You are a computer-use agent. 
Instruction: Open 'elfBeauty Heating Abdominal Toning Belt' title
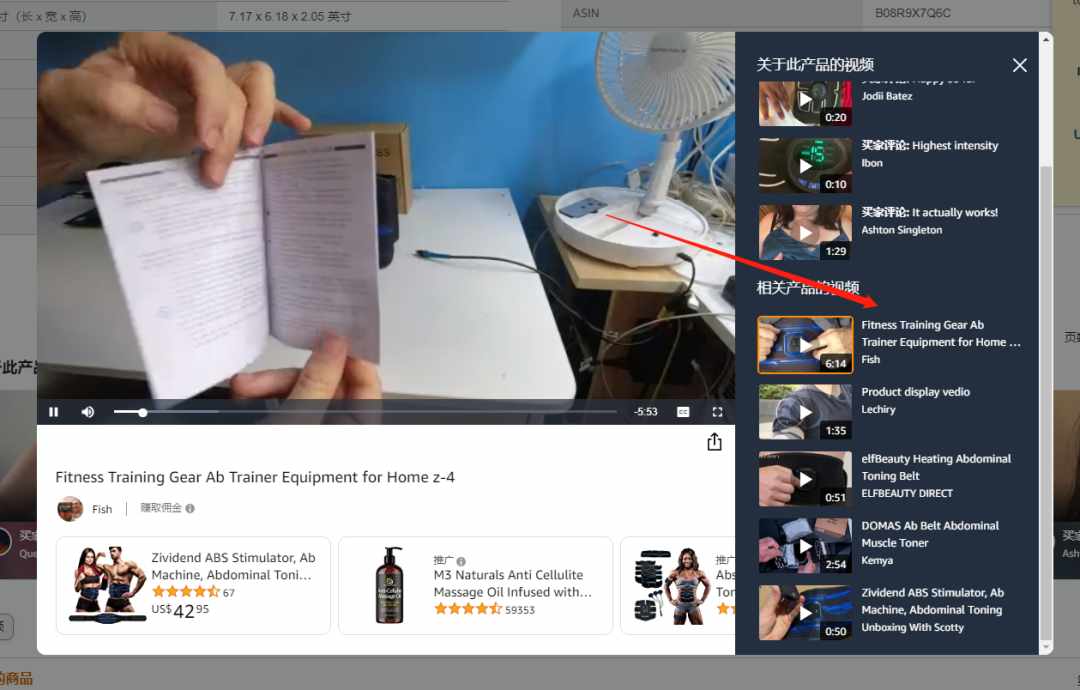coord(936,467)
